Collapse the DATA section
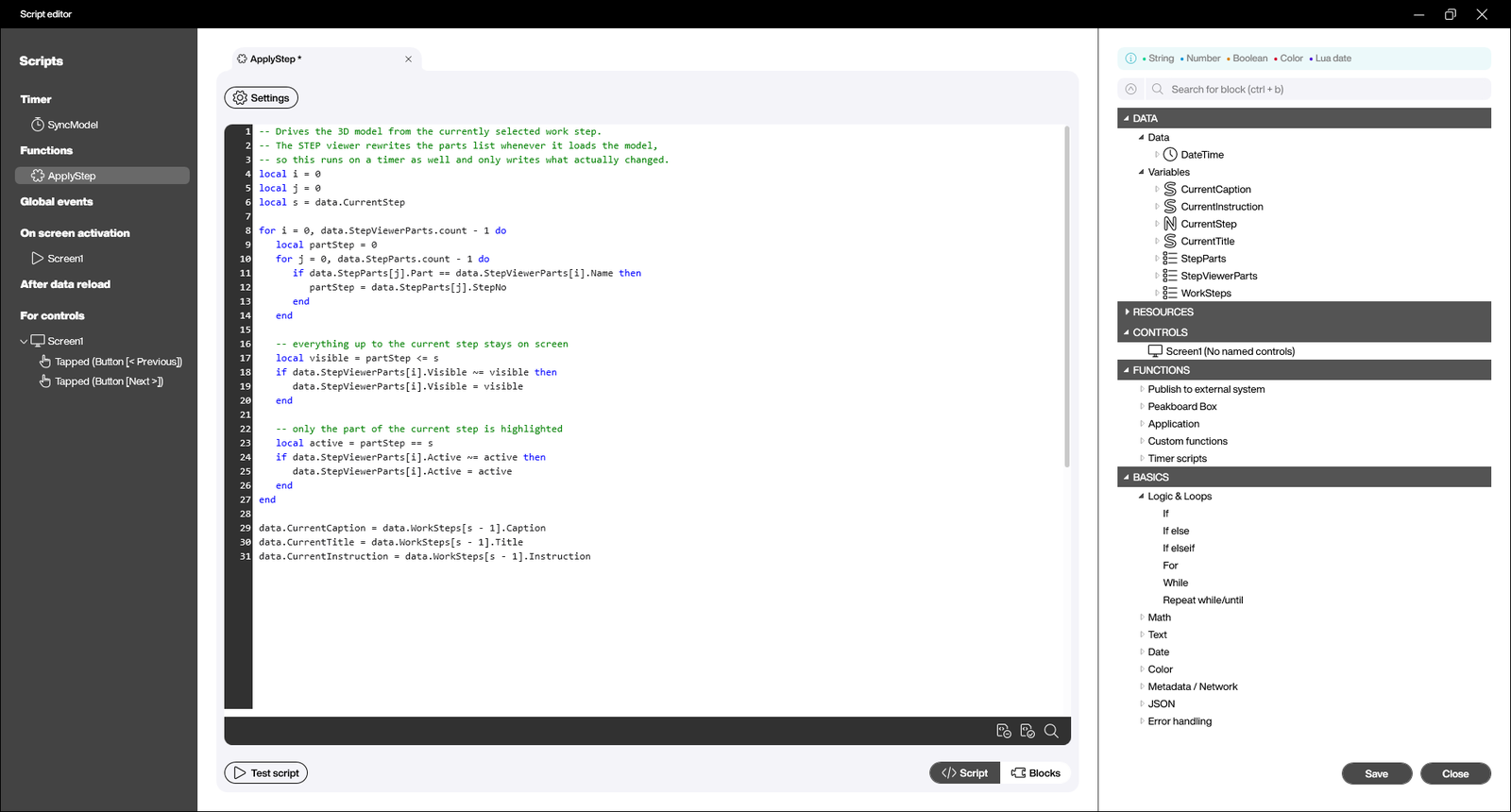This screenshot has height=812, width=1511. click(x=1126, y=118)
